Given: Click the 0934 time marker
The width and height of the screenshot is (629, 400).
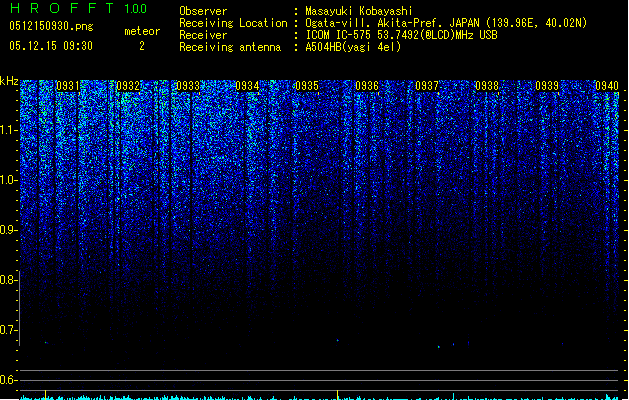Looking at the screenshot, I should [x=247, y=86].
